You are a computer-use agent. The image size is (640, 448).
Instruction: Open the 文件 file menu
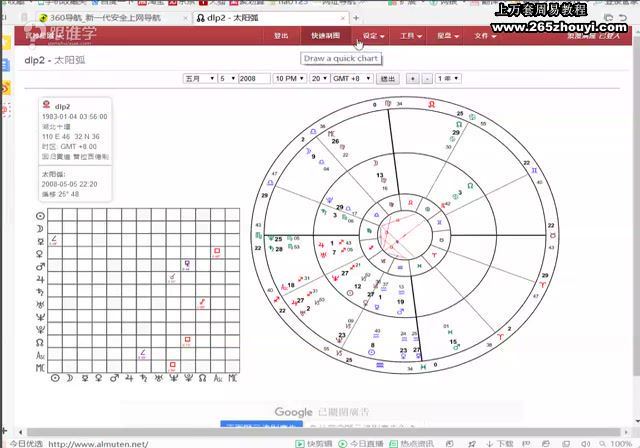point(485,36)
